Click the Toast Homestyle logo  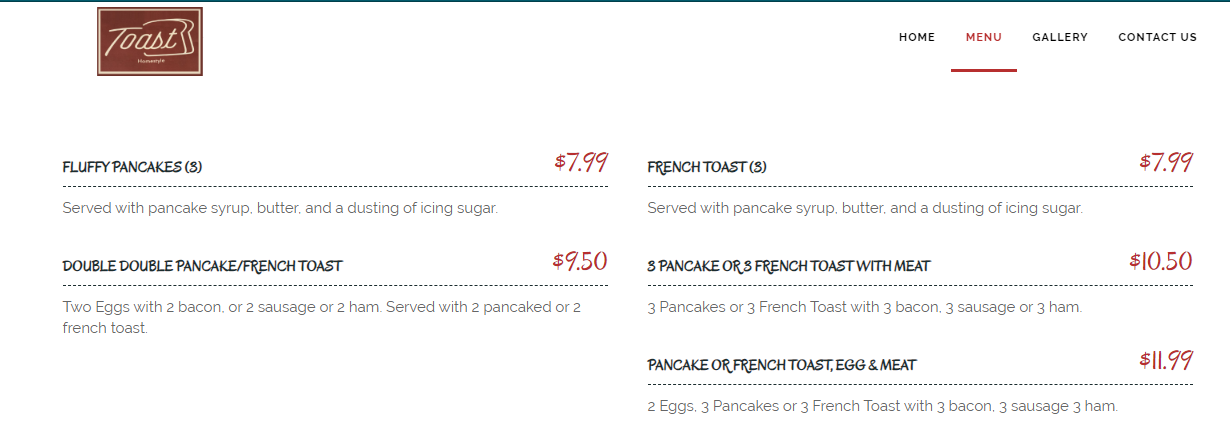click(x=150, y=41)
